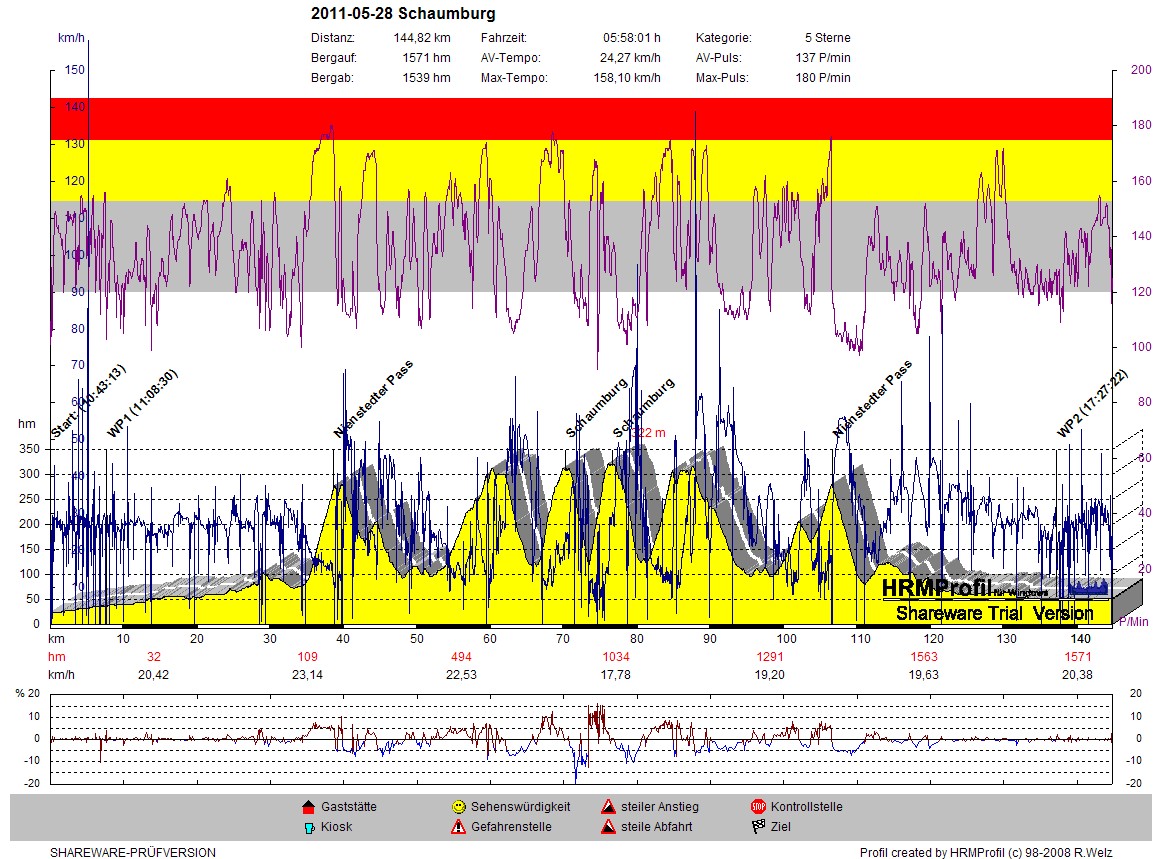Click the red heart-rate zone band
The image size is (1162, 859).
(580, 118)
